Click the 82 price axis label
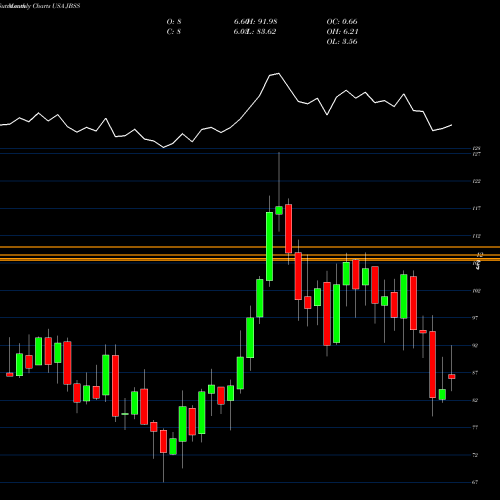 coord(476,400)
